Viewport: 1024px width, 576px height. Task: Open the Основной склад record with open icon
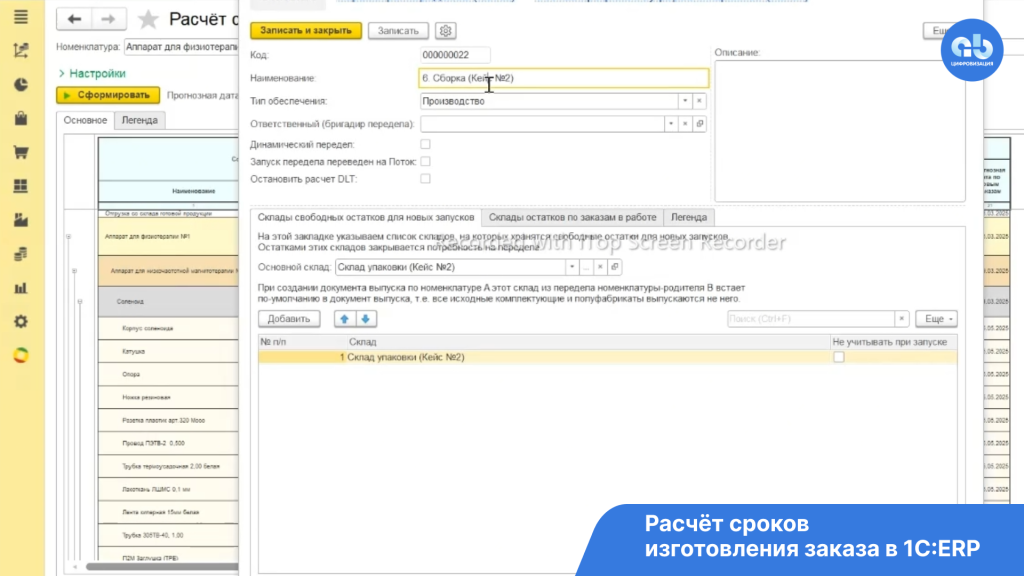[615, 267]
